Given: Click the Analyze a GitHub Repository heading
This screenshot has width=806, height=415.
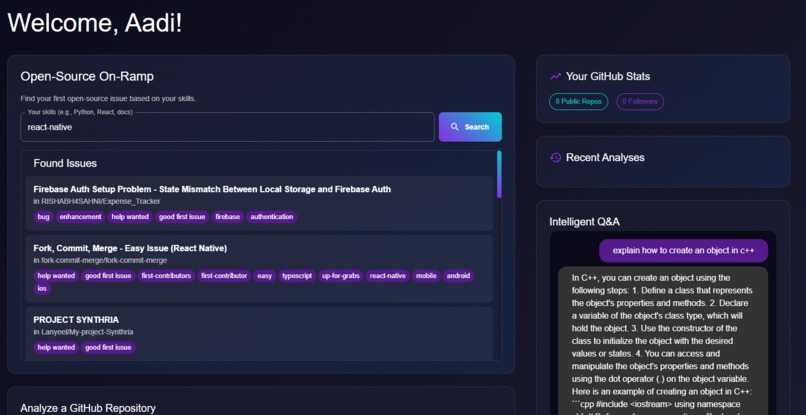Looking at the screenshot, I should pyautogui.click(x=88, y=408).
